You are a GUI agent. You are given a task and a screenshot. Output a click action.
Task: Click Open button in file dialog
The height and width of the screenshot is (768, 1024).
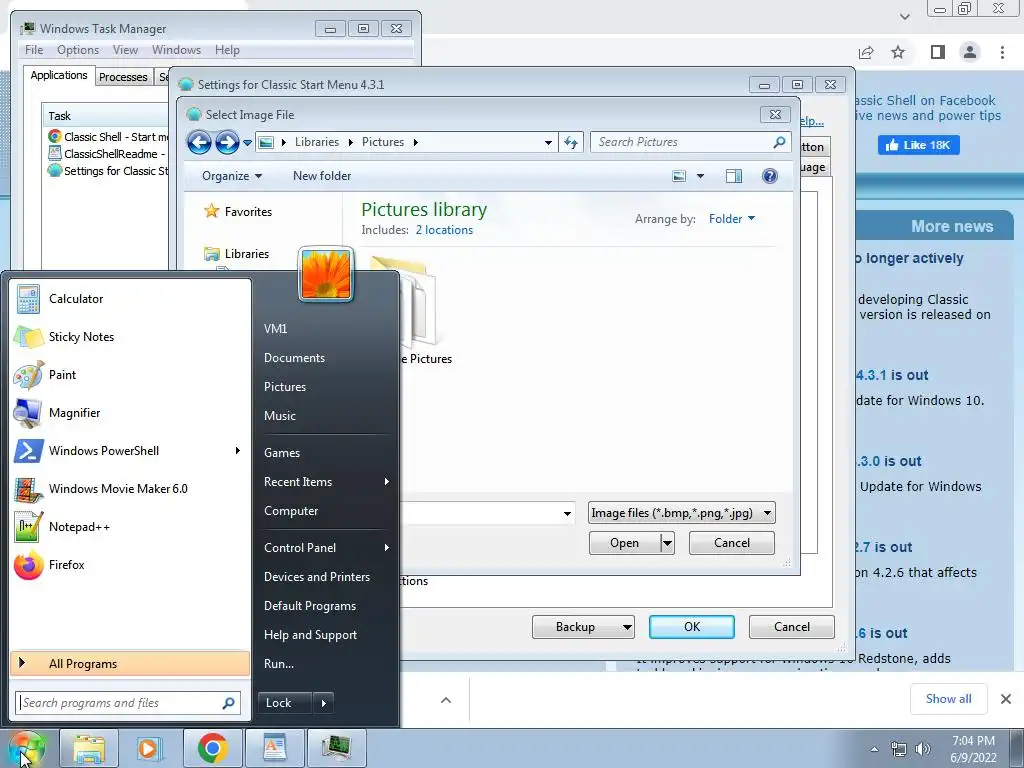624,543
